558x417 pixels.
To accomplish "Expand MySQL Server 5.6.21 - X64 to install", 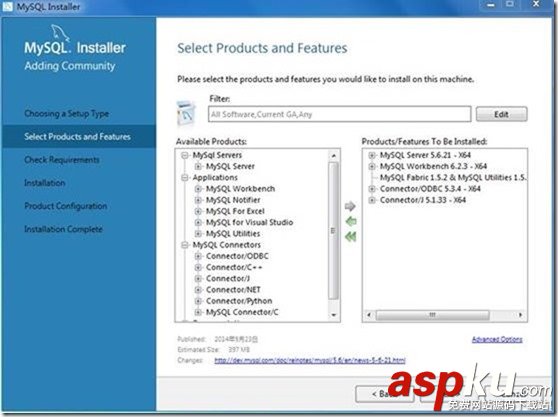I will [372, 155].
